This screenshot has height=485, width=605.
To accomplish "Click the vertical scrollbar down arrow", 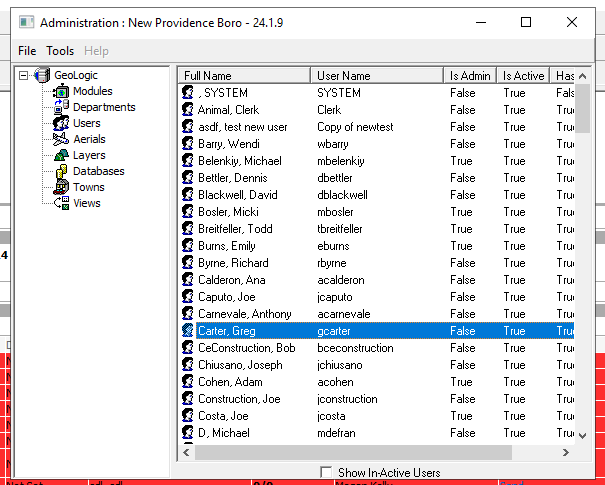I will coord(583,436).
